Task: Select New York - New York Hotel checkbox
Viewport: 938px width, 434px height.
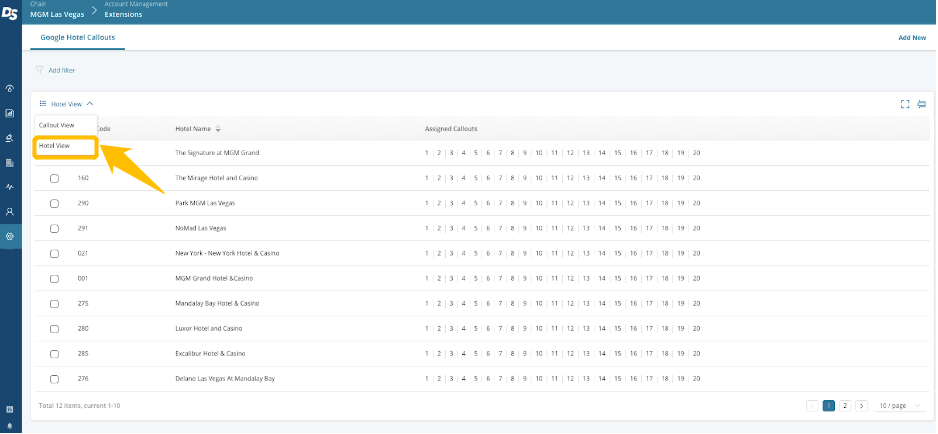Action: pyautogui.click(x=54, y=254)
